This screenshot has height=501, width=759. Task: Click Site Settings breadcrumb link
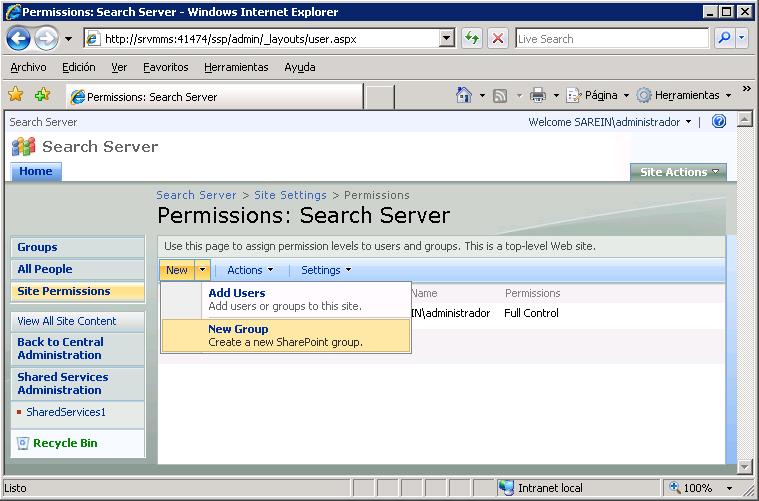click(x=290, y=195)
